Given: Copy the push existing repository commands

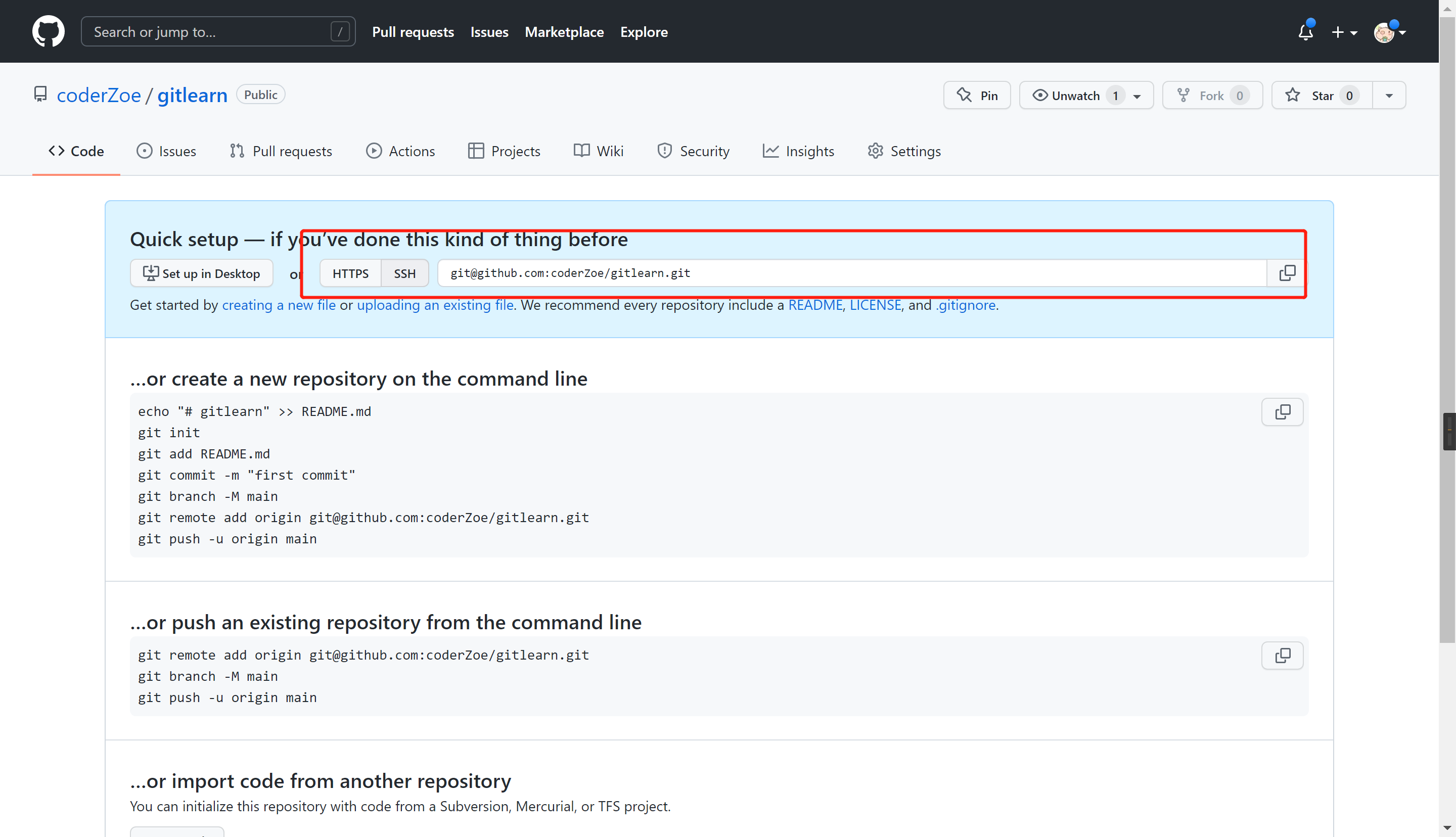Looking at the screenshot, I should pyautogui.click(x=1283, y=656).
